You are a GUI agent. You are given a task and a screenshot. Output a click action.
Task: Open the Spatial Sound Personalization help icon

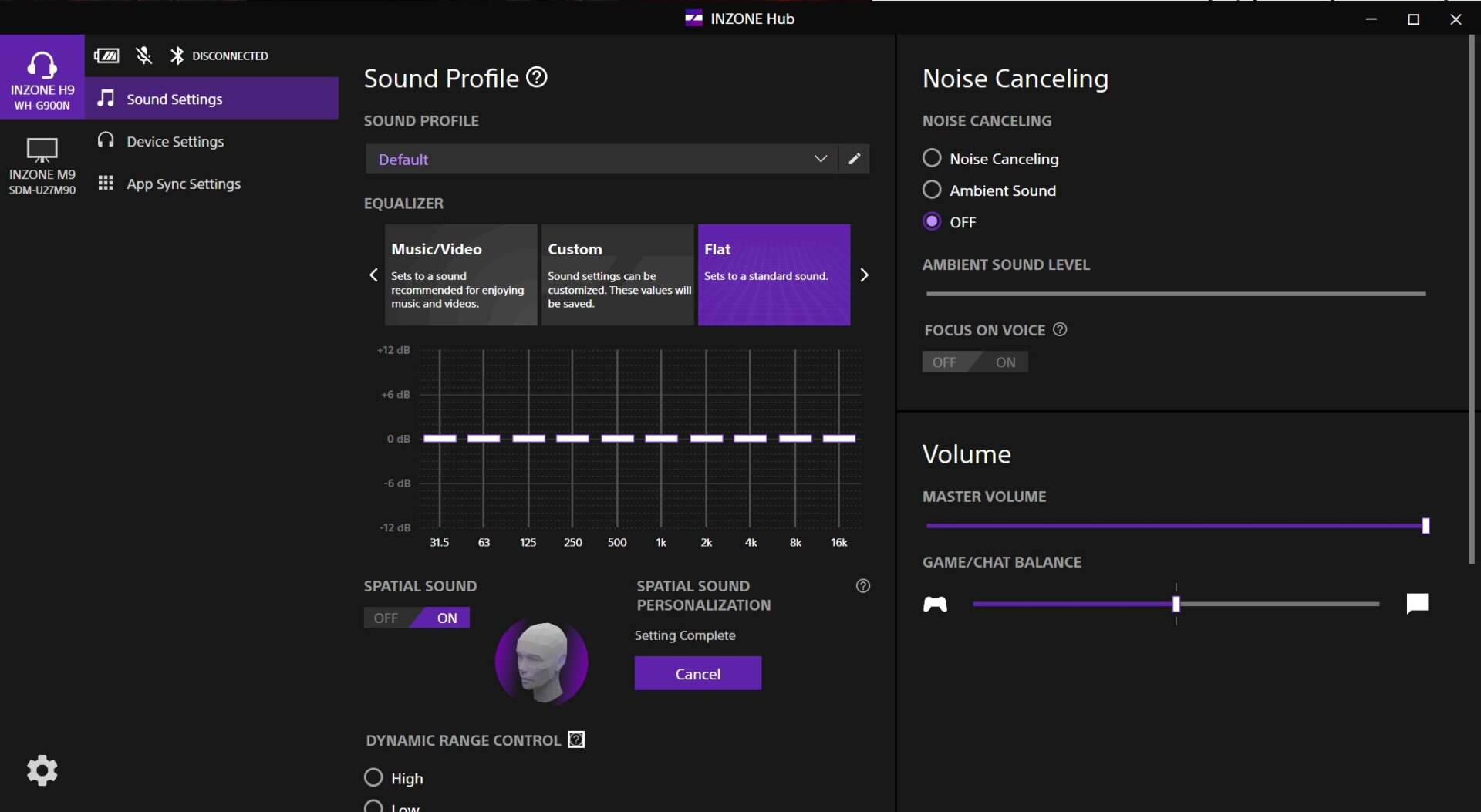[862, 586]
